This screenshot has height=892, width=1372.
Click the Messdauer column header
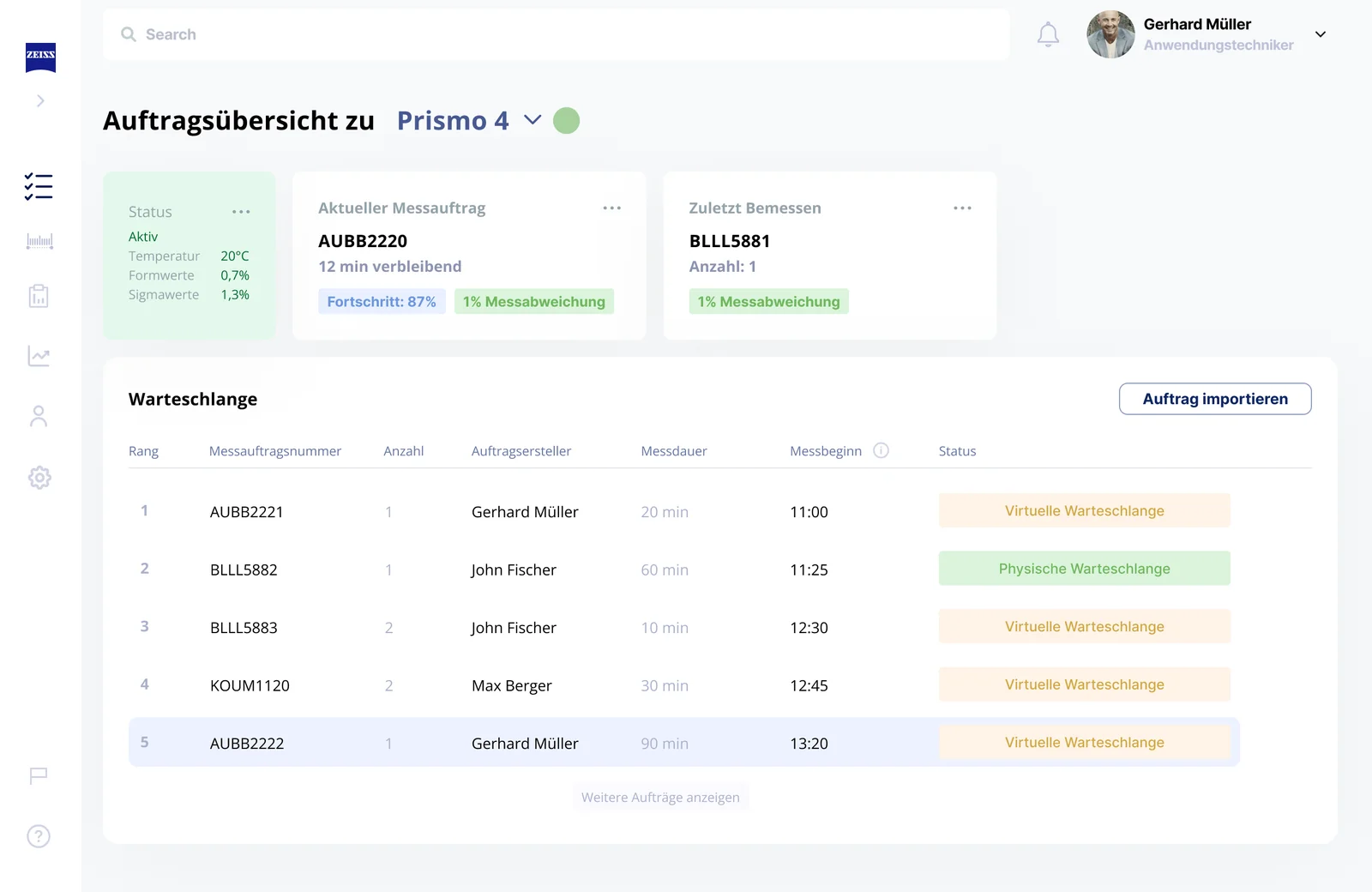[x=674, y=451]
